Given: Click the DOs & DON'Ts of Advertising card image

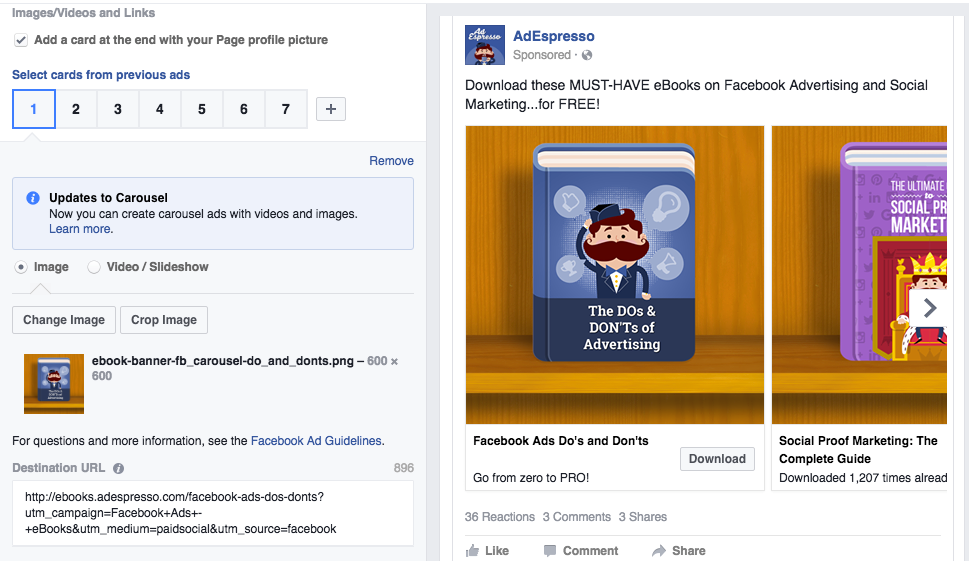Looking at the screenshot, I should point(615,275).
